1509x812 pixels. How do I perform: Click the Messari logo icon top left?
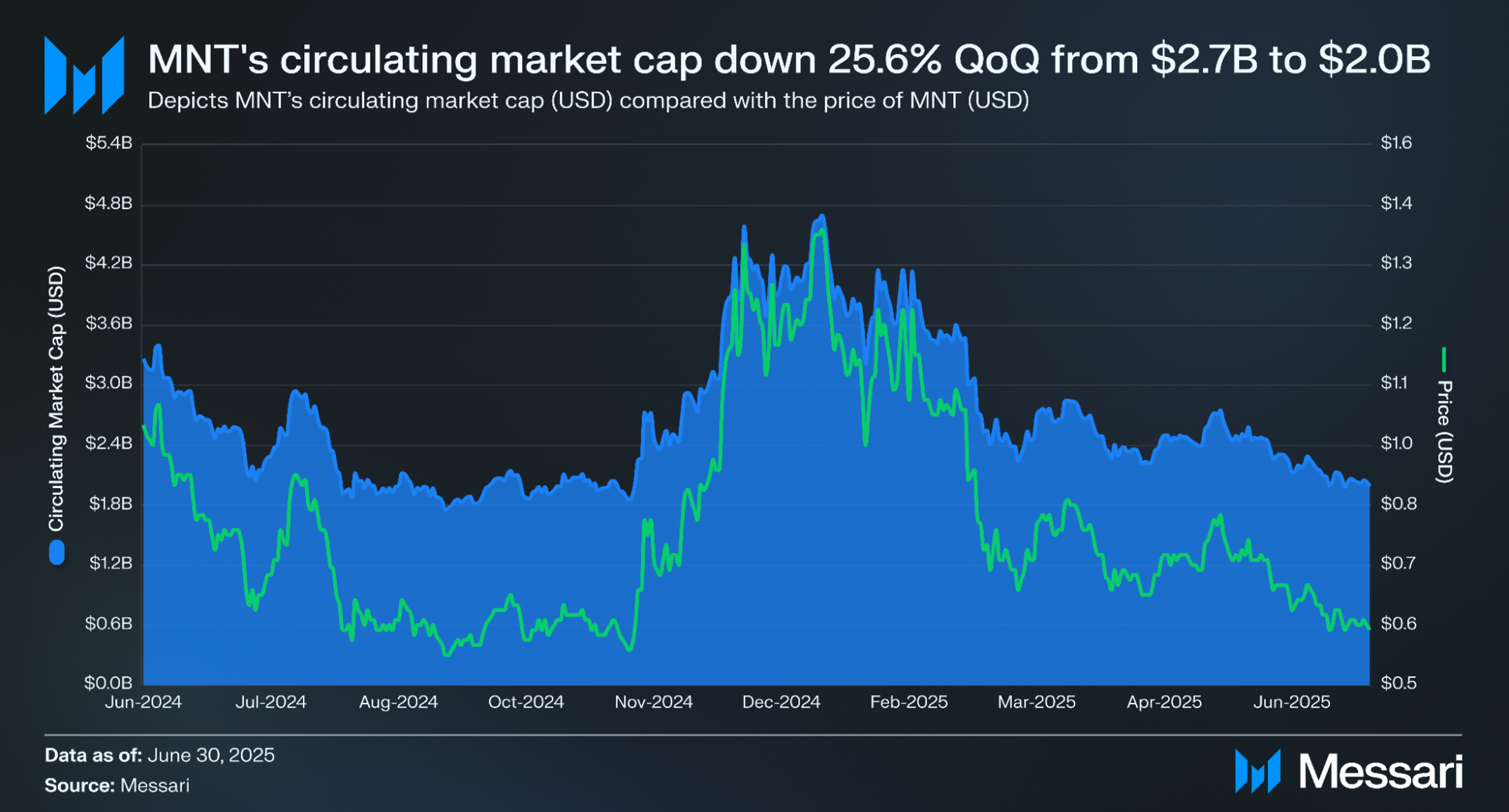click(x=84, y=75)
